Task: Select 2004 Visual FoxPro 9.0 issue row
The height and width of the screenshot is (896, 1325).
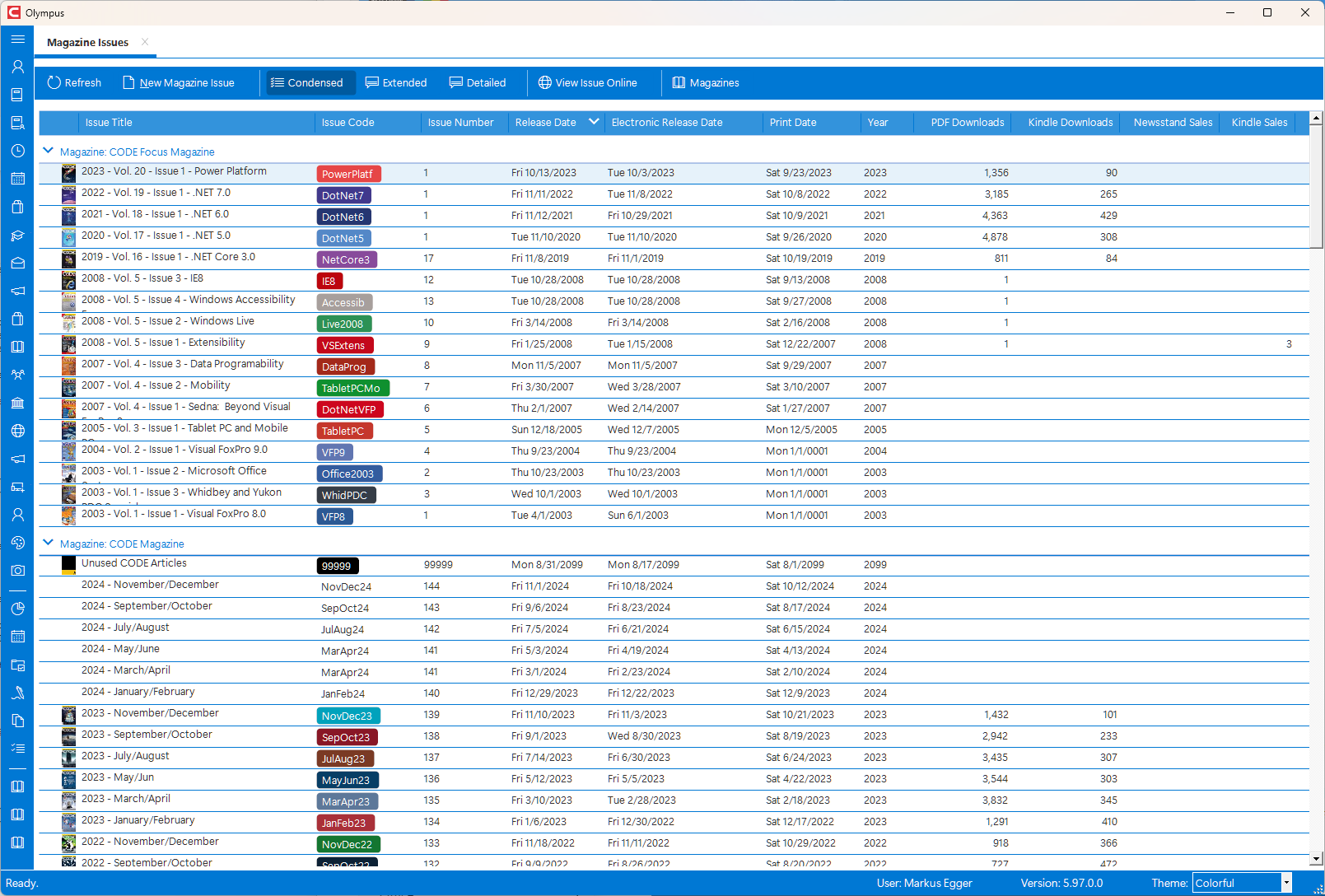Action: tap(674, 451)
